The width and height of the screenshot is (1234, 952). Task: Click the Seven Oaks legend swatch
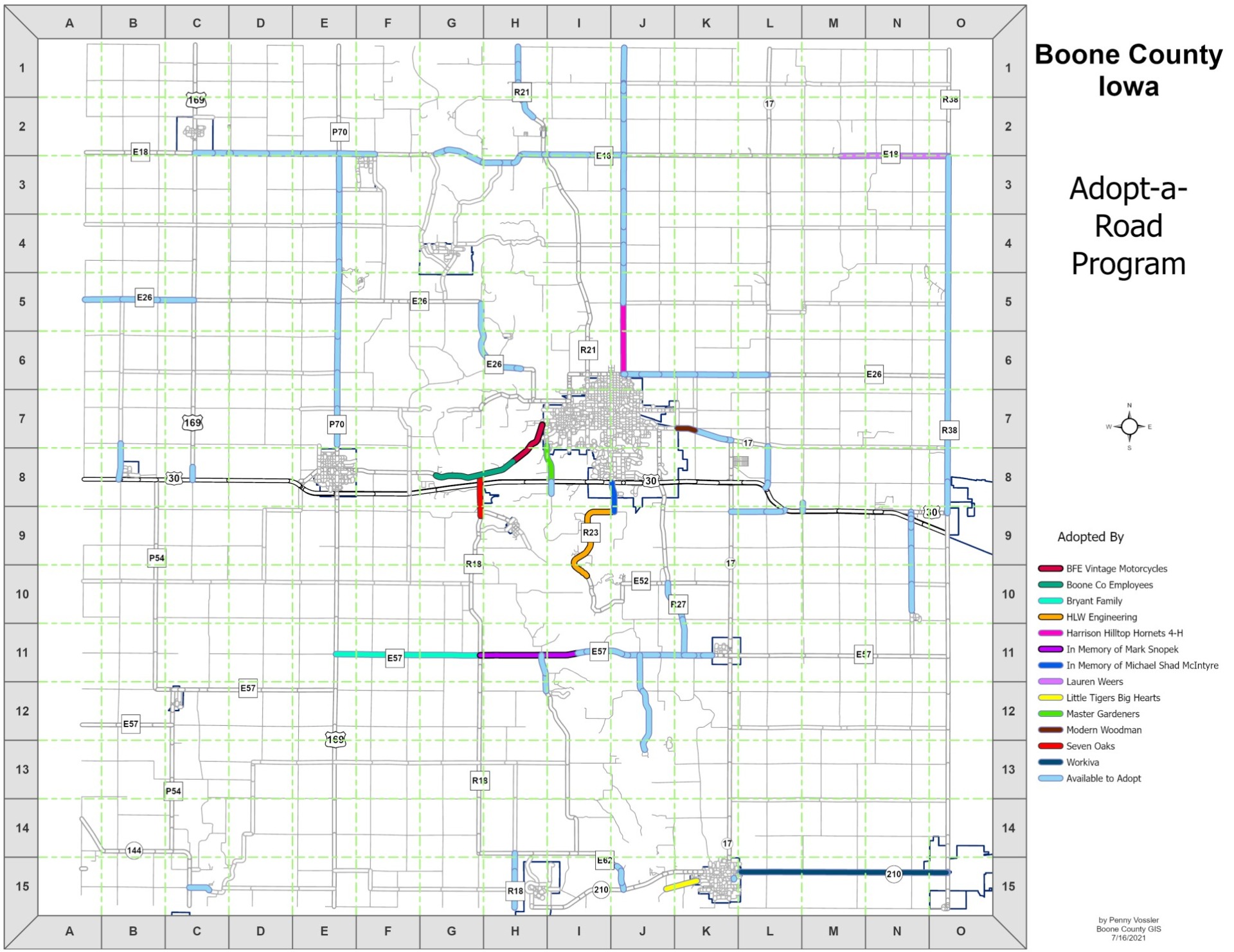coord(1050,746)
